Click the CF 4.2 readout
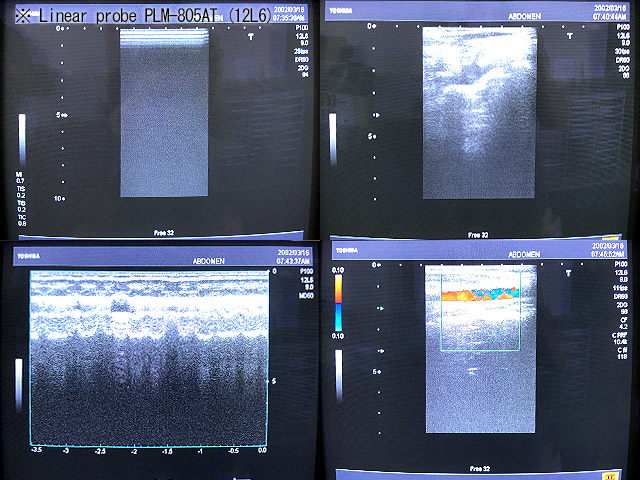Viewport: 640px width, 480px height. [623, 323]
